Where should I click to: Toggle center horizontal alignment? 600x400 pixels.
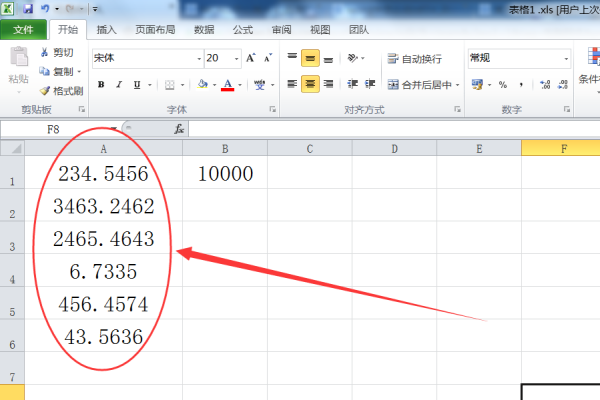click(x=311, y=85)
